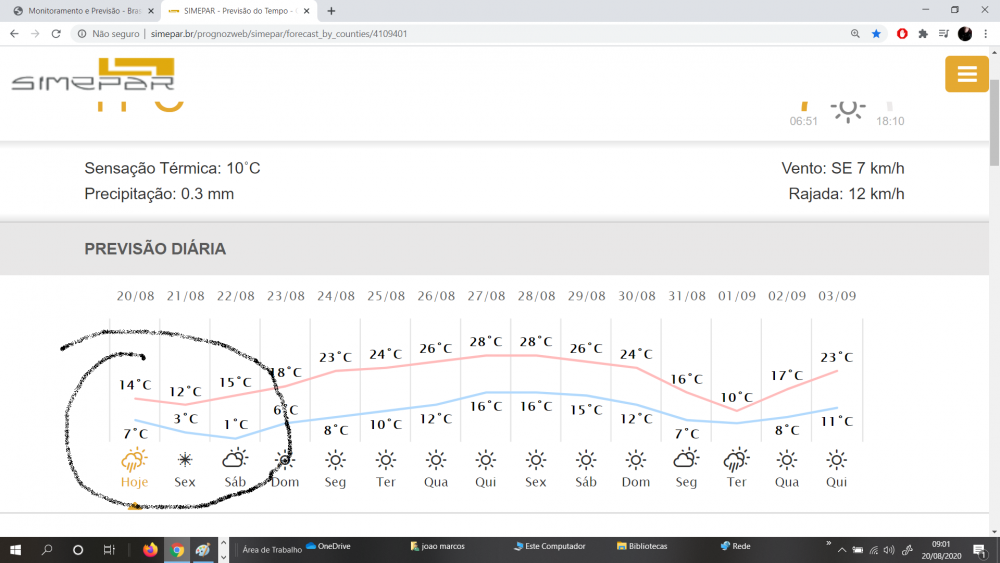The width and height of the screenshot is (1000, 563).
Task: Expand the taskbar toolbar overflow chevron
Action: [828, 543]
